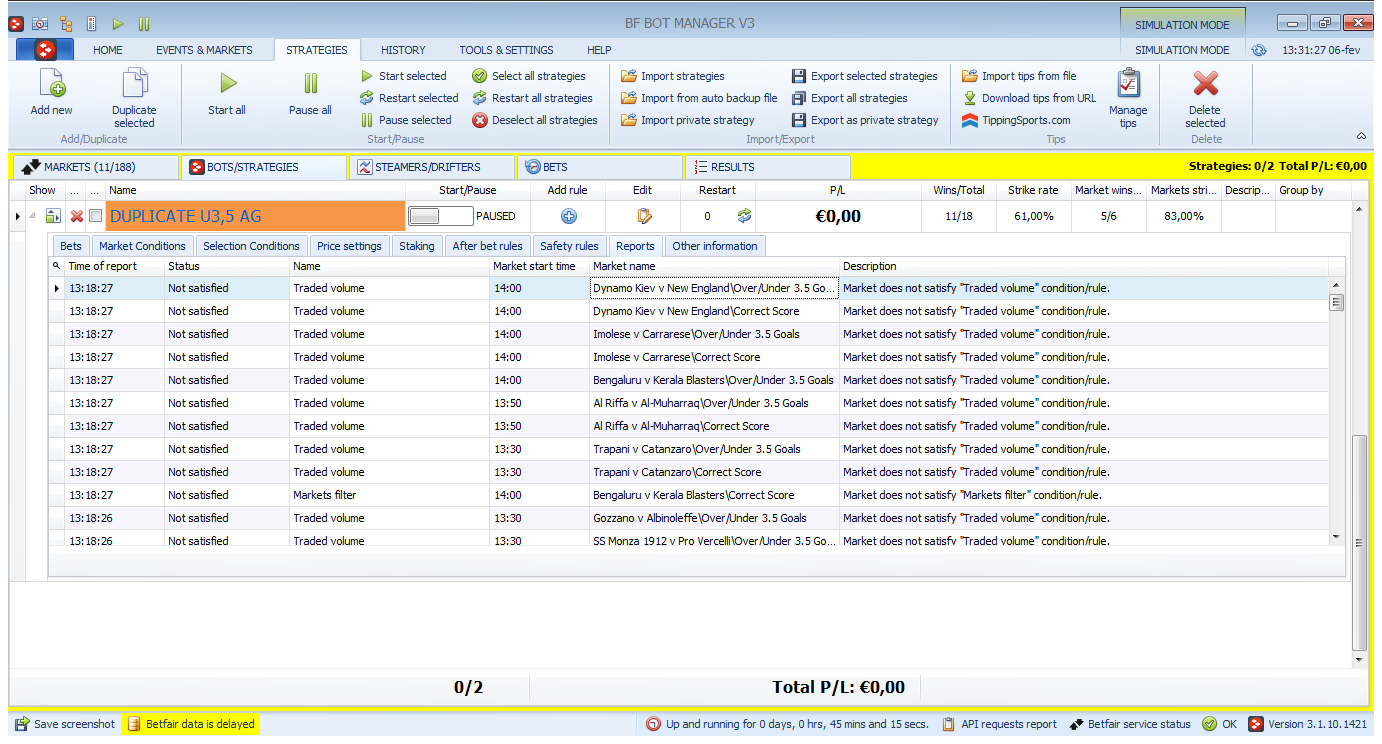Open the Selection Conditions sub-tab
Screen dimensions: 1382x744
tap(251, 246)
